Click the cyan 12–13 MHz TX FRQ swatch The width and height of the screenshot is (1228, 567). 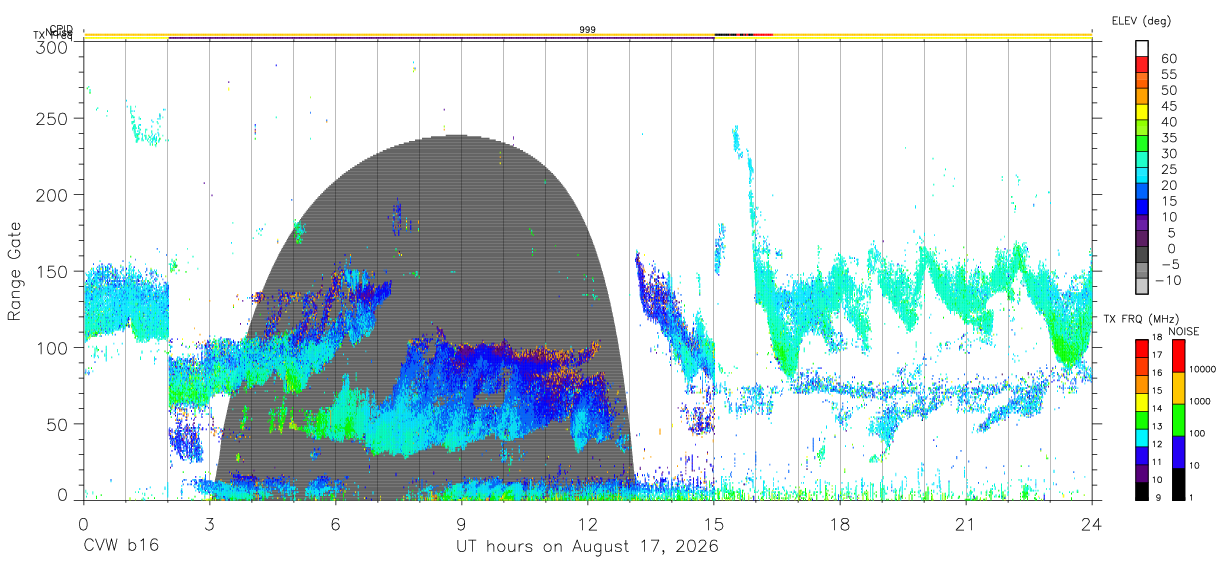(1141, 437)
